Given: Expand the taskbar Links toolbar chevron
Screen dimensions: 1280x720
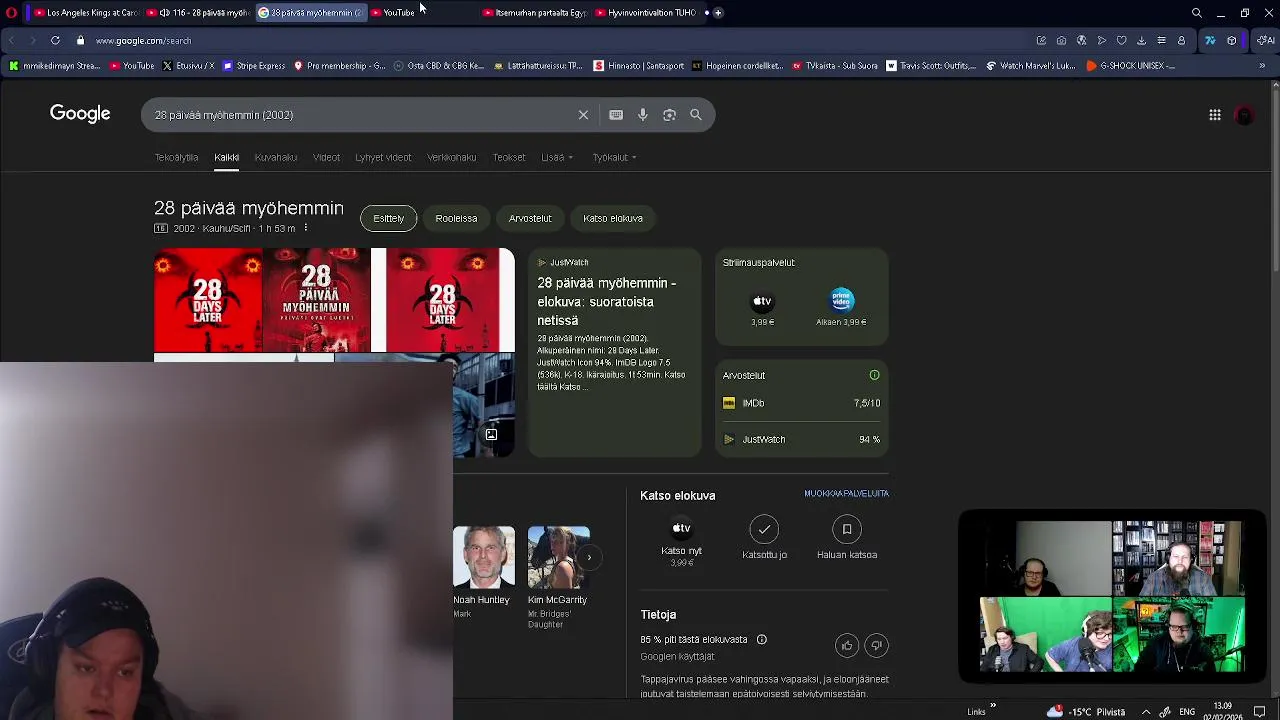Looking at the screenshot, I should click(x=992, y=706).
